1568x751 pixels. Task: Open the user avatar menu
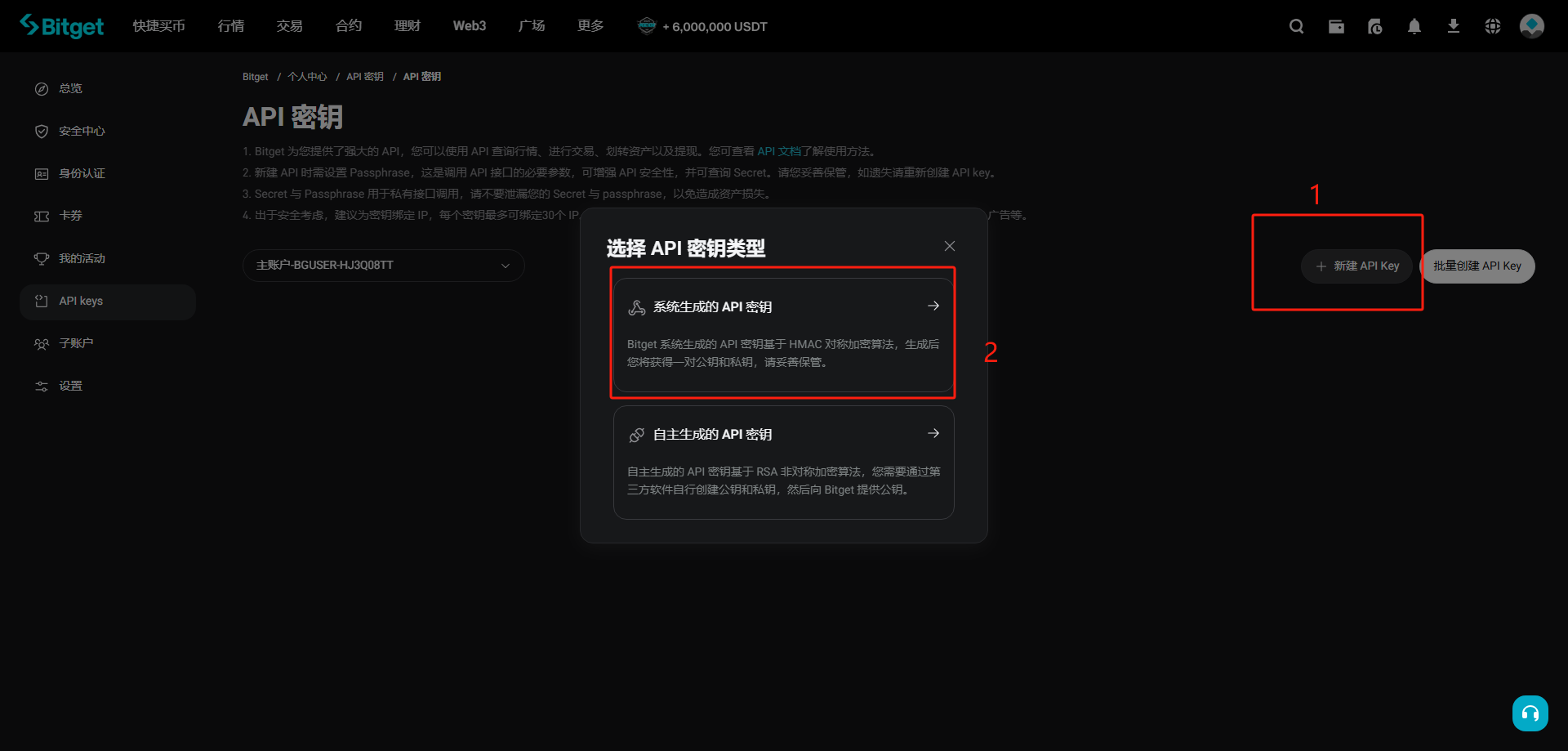[x=1532, y=26]
